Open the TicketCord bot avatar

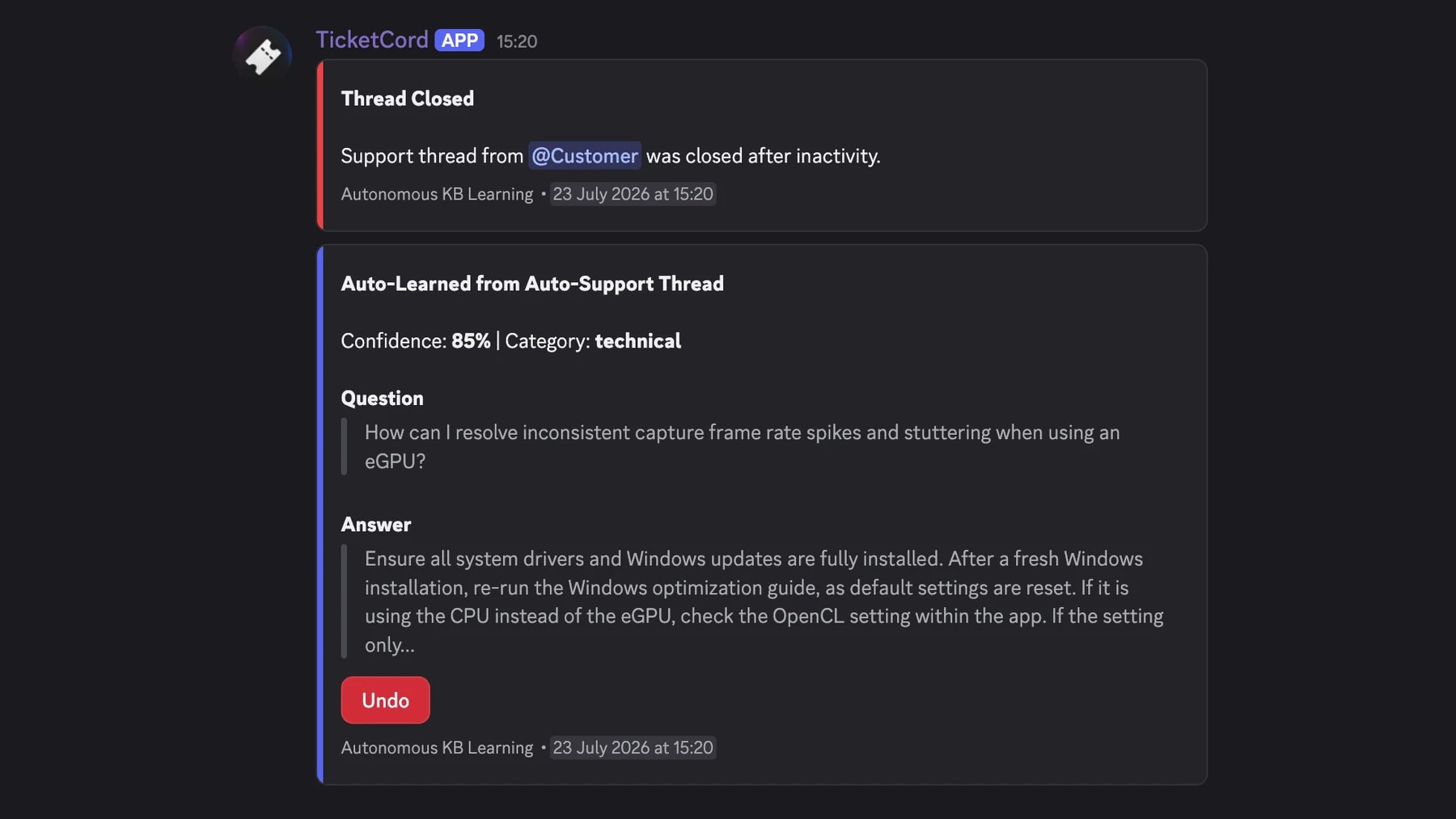262,55
